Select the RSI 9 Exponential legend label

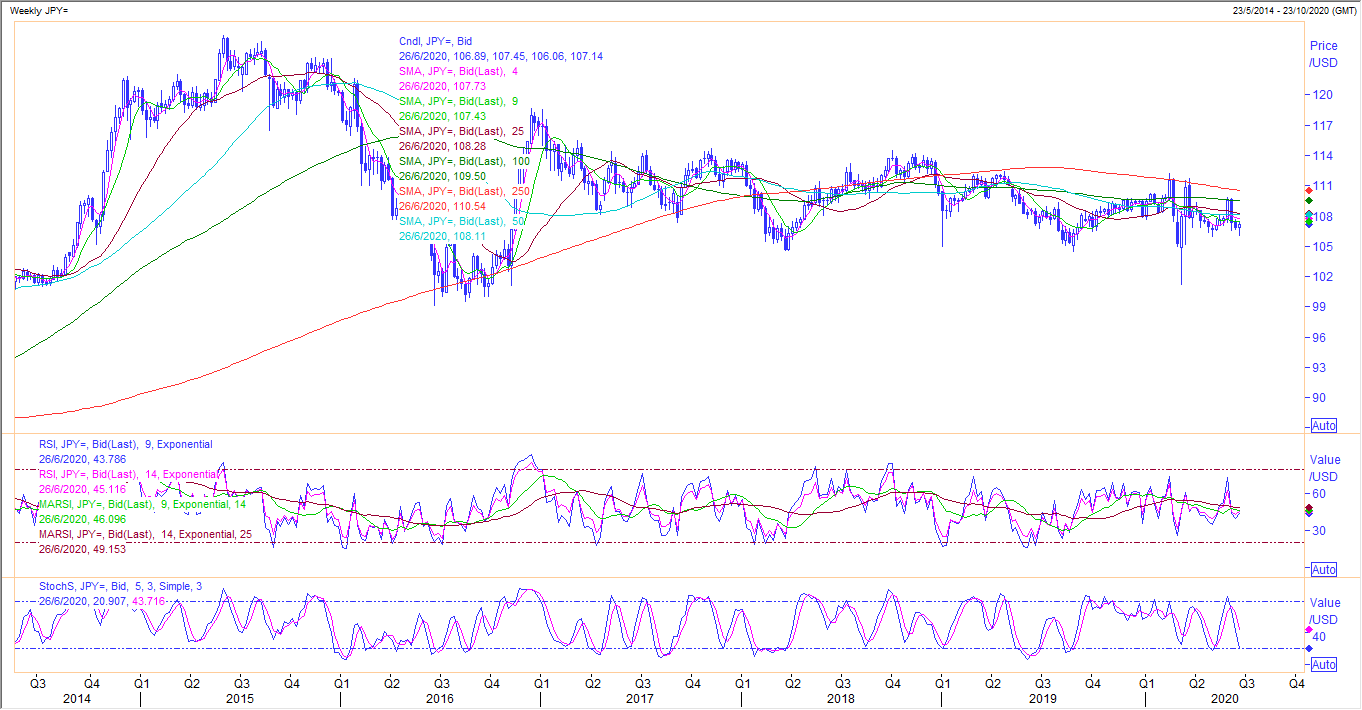pos(125,444)
